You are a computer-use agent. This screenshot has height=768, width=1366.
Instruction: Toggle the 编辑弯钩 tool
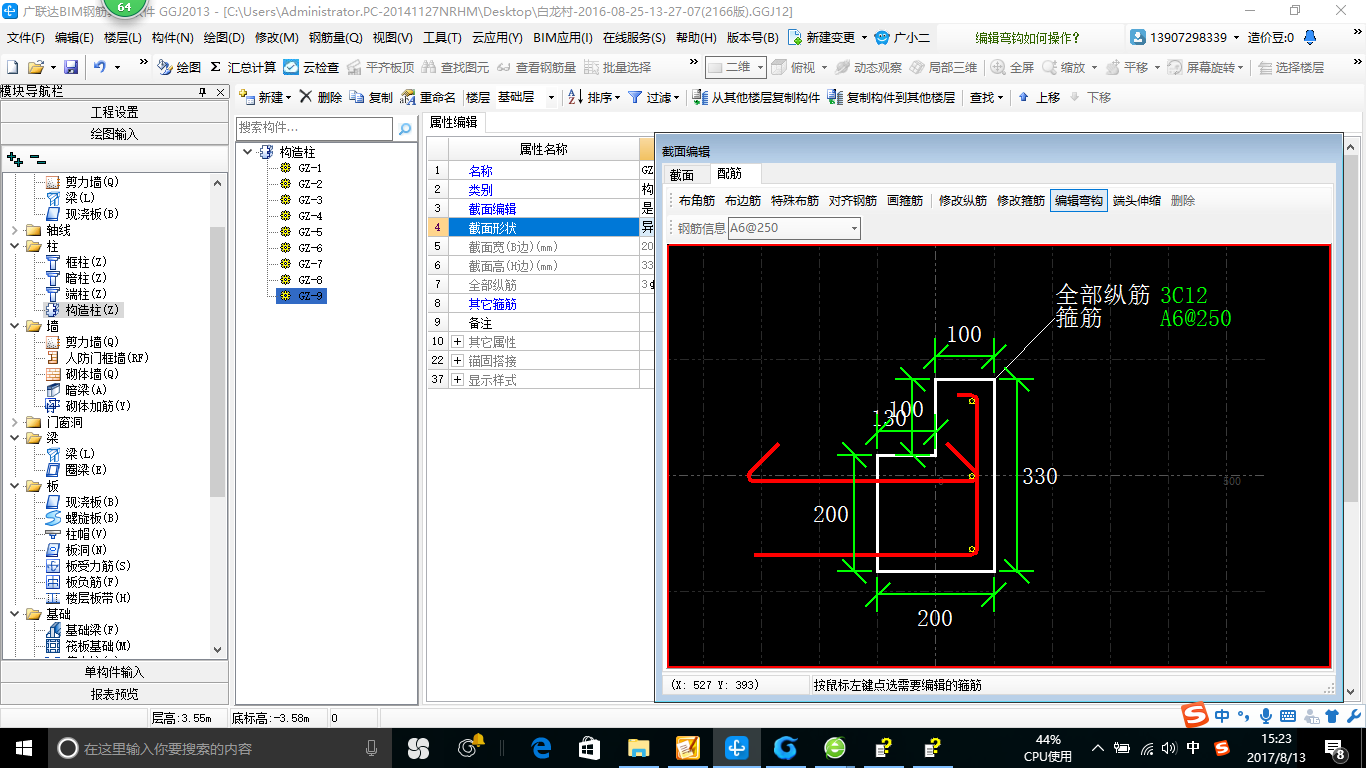tap(1079, 201)
